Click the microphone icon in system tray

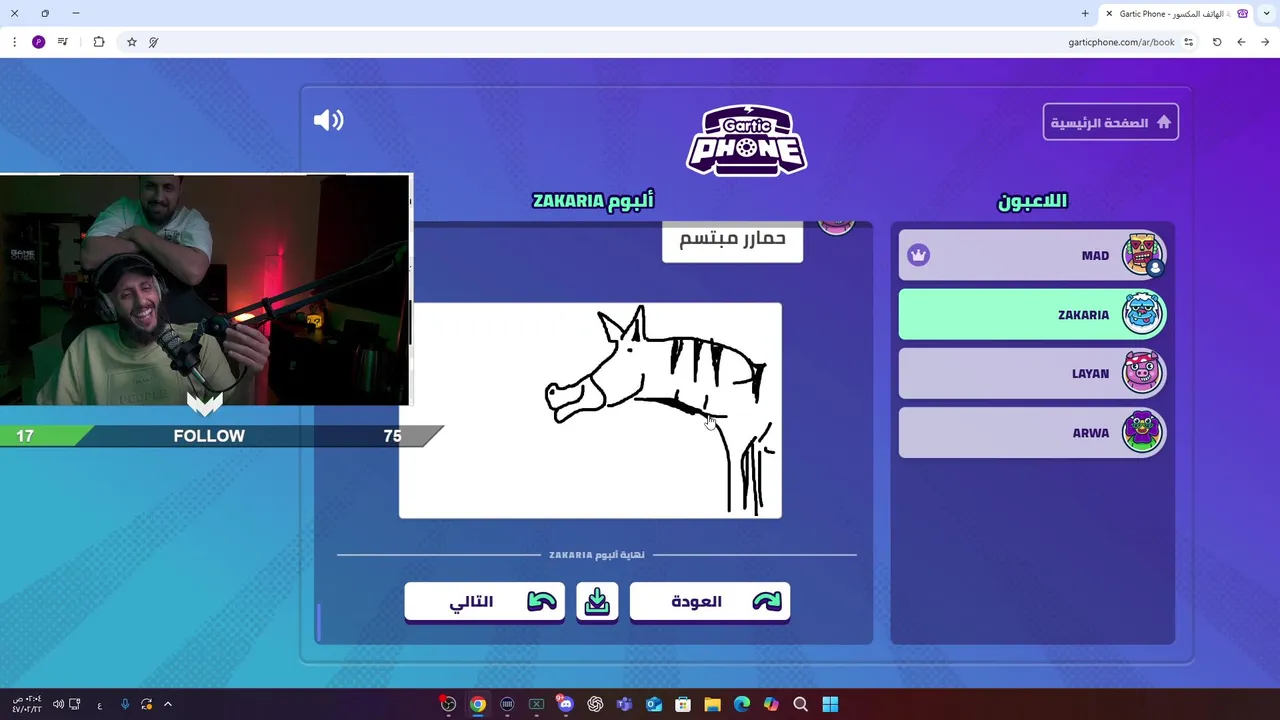[x=125, y=704]
